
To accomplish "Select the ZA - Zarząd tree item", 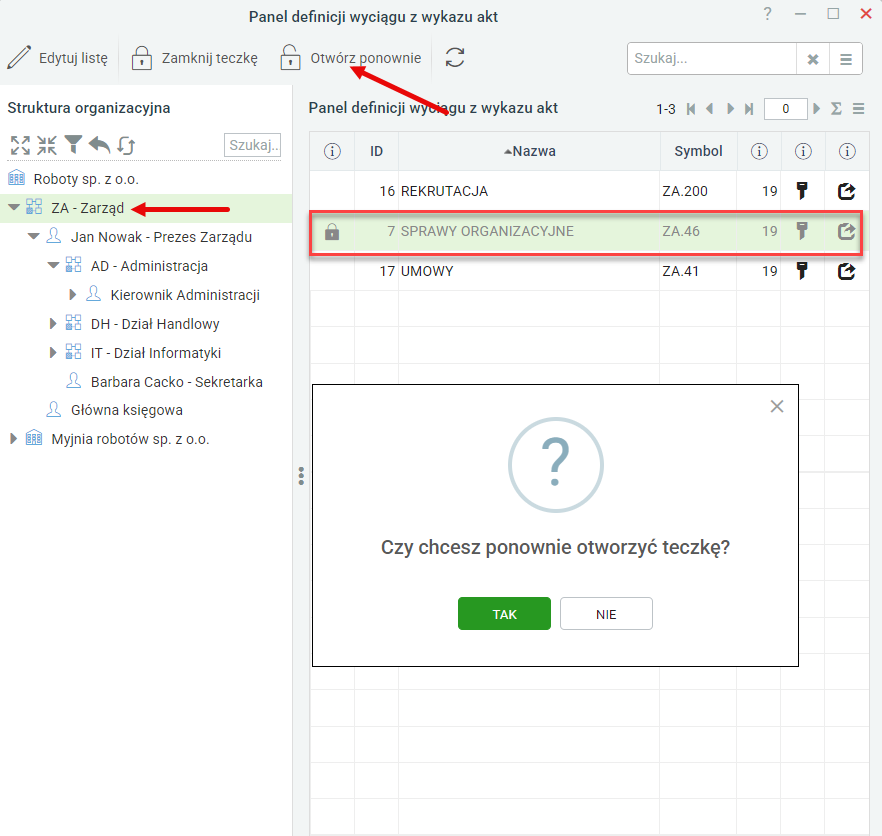I will pyautogui.click(x=87, y=208).
